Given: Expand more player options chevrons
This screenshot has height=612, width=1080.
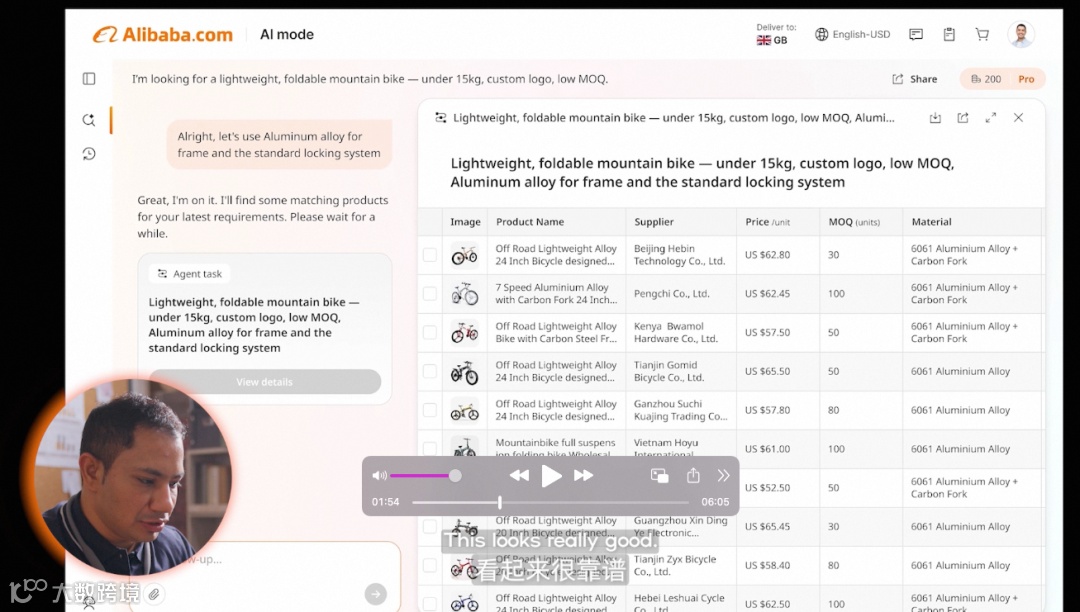Looking at the screenshot, I should tap(723, 476).
